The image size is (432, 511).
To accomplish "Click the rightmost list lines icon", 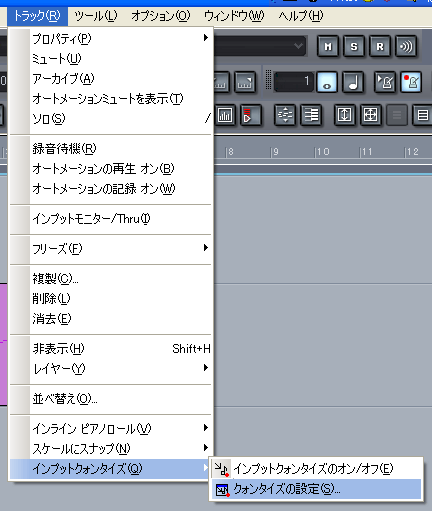I will (x=423, y=115).
